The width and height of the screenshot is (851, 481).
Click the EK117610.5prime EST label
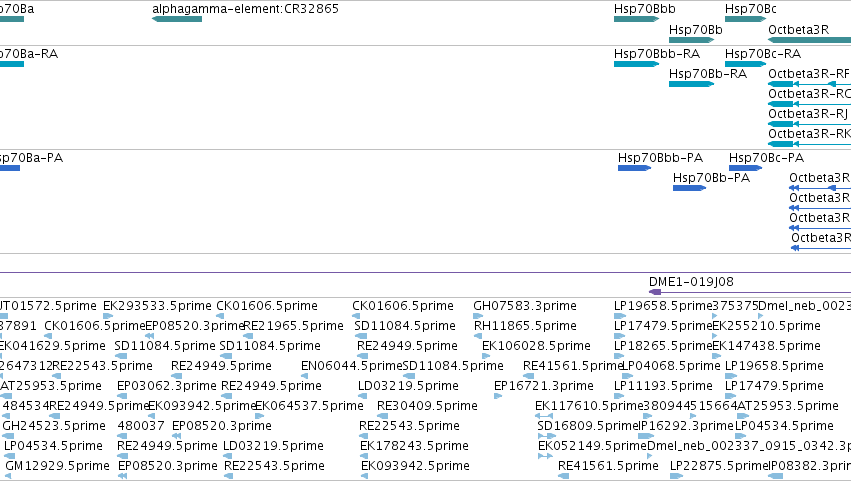coord(589,406)
